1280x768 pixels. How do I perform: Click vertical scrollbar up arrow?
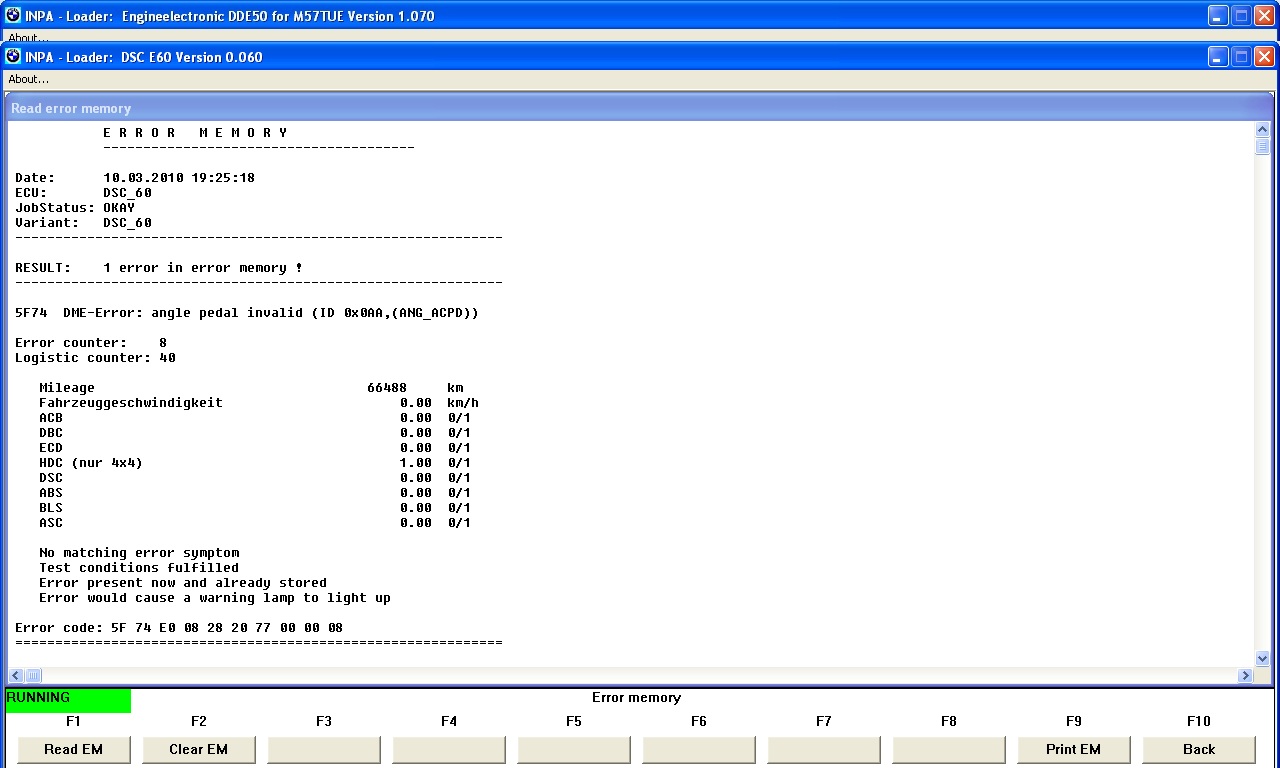pos(1262,130)
